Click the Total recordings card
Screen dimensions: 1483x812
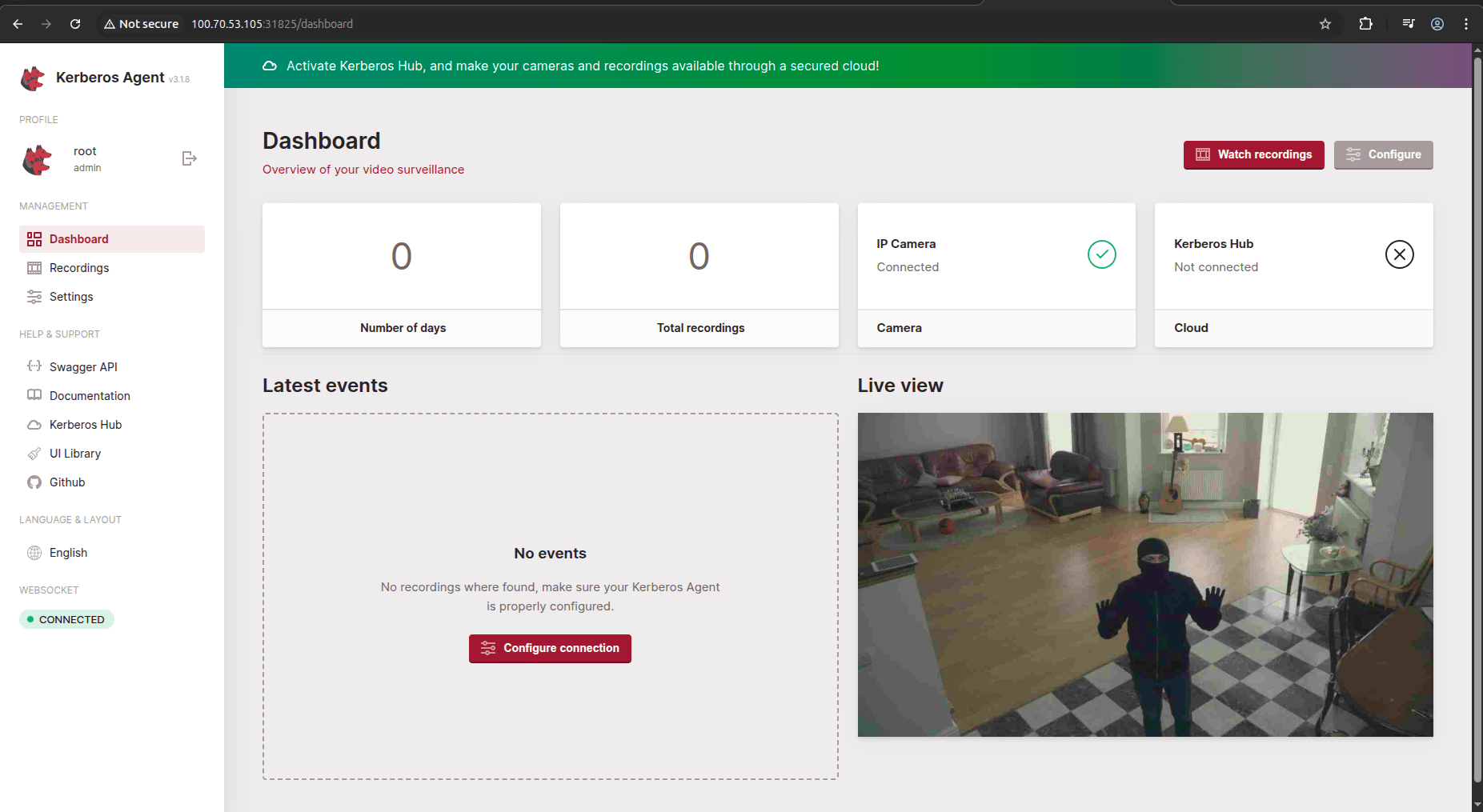pos(699,275)
